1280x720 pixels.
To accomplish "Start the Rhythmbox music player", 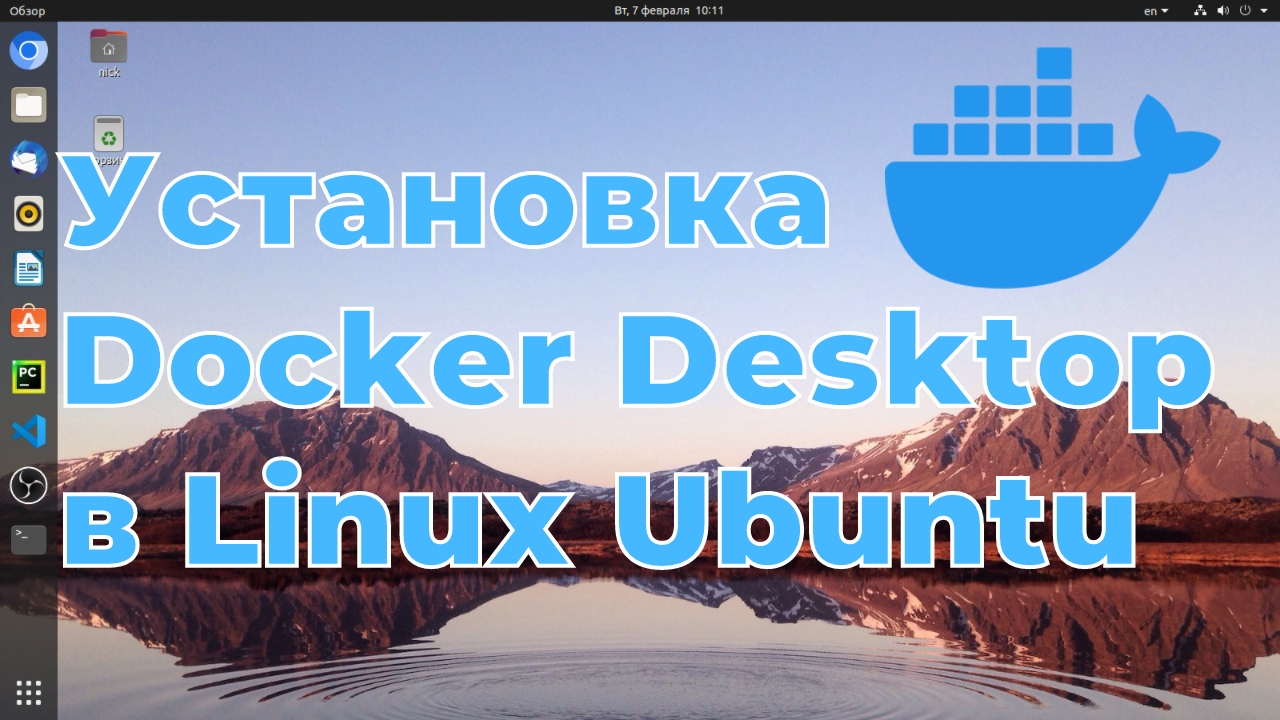I will click(x=28, y=213).
